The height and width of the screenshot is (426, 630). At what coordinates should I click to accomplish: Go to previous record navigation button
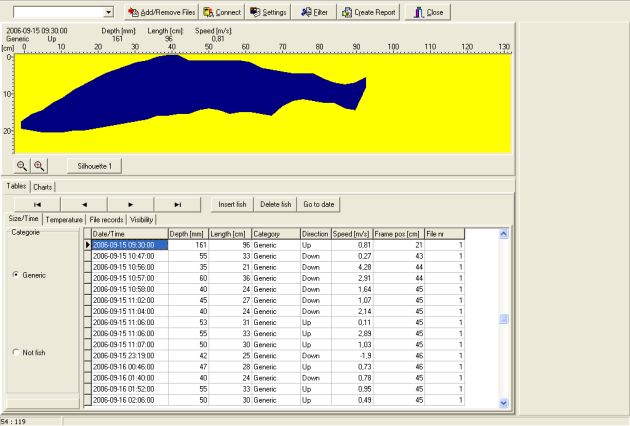(x=84, y=205)
